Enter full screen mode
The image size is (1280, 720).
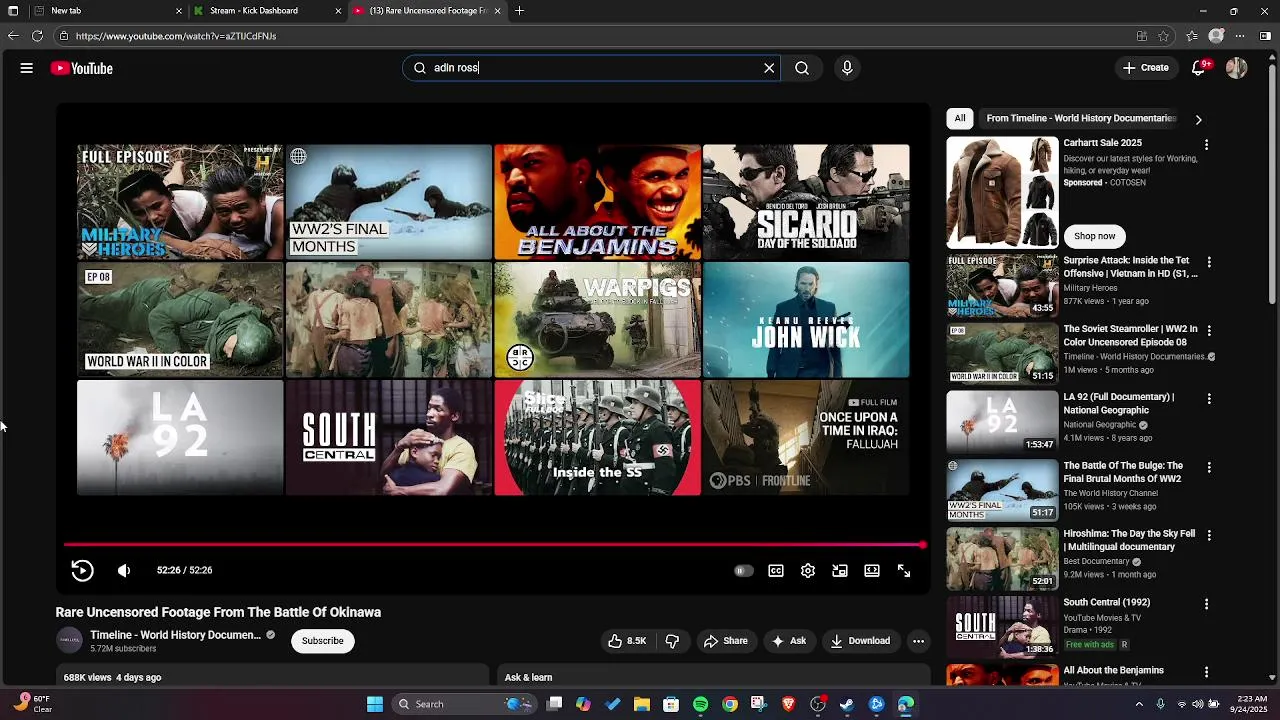pos(904,571)
